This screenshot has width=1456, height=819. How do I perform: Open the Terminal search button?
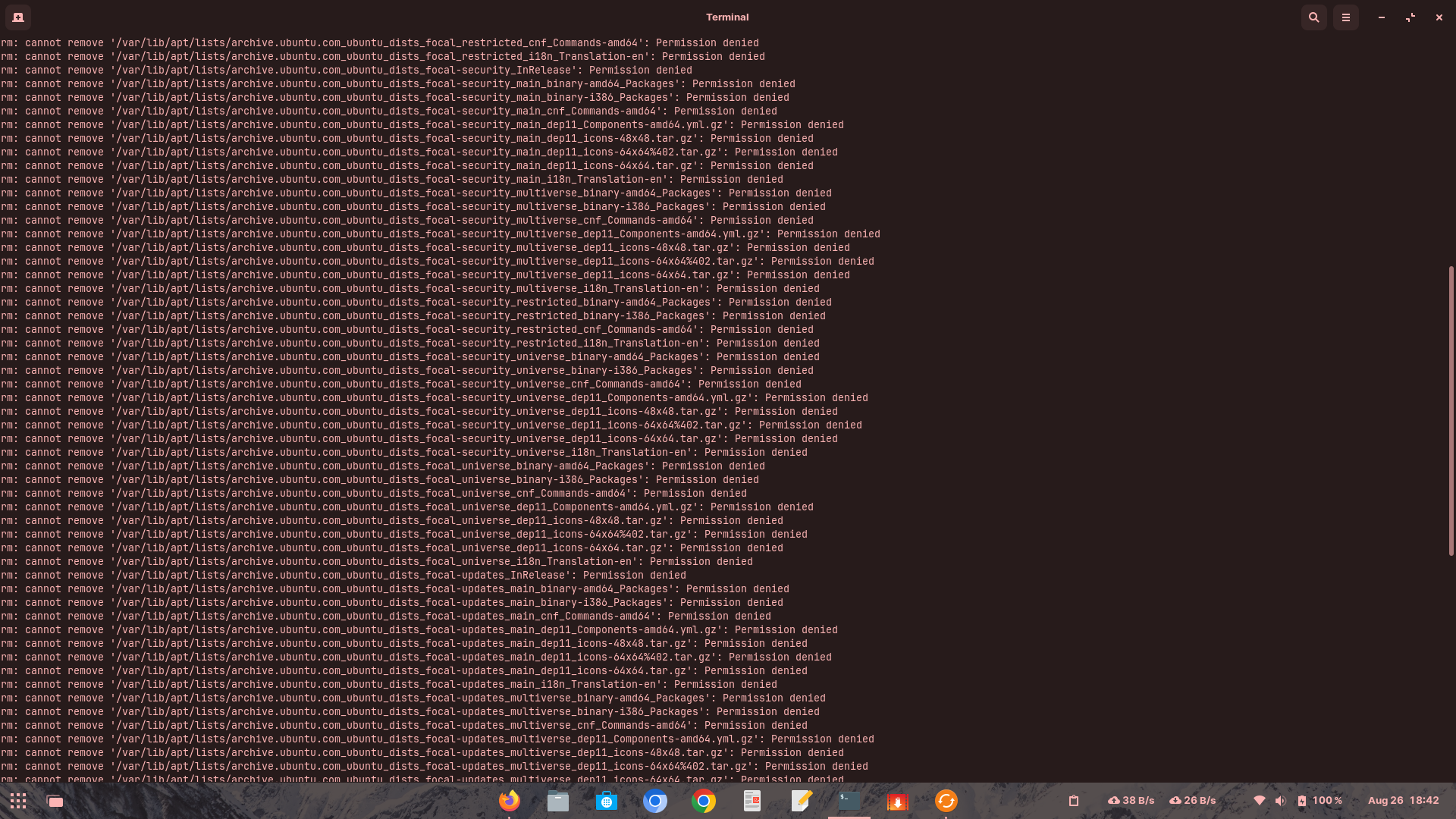(x=1314, y=17)
